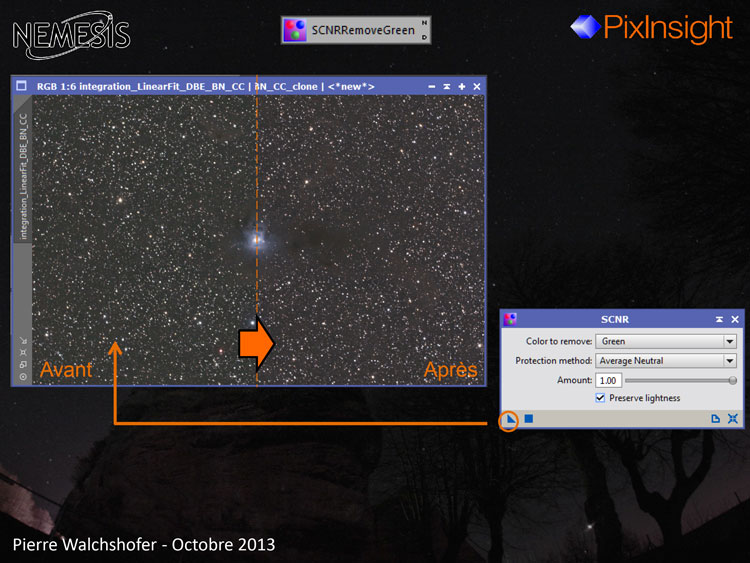Click the zoom-to-fit cross icon in side strip
The image size is (750, 563).
pyautogui.click(x=23, y=353)
